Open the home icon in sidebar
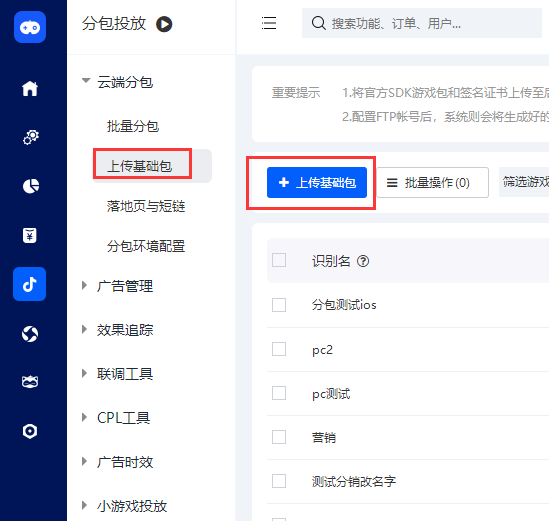Screen dimensions: 549x521 [x=30, y=88]
